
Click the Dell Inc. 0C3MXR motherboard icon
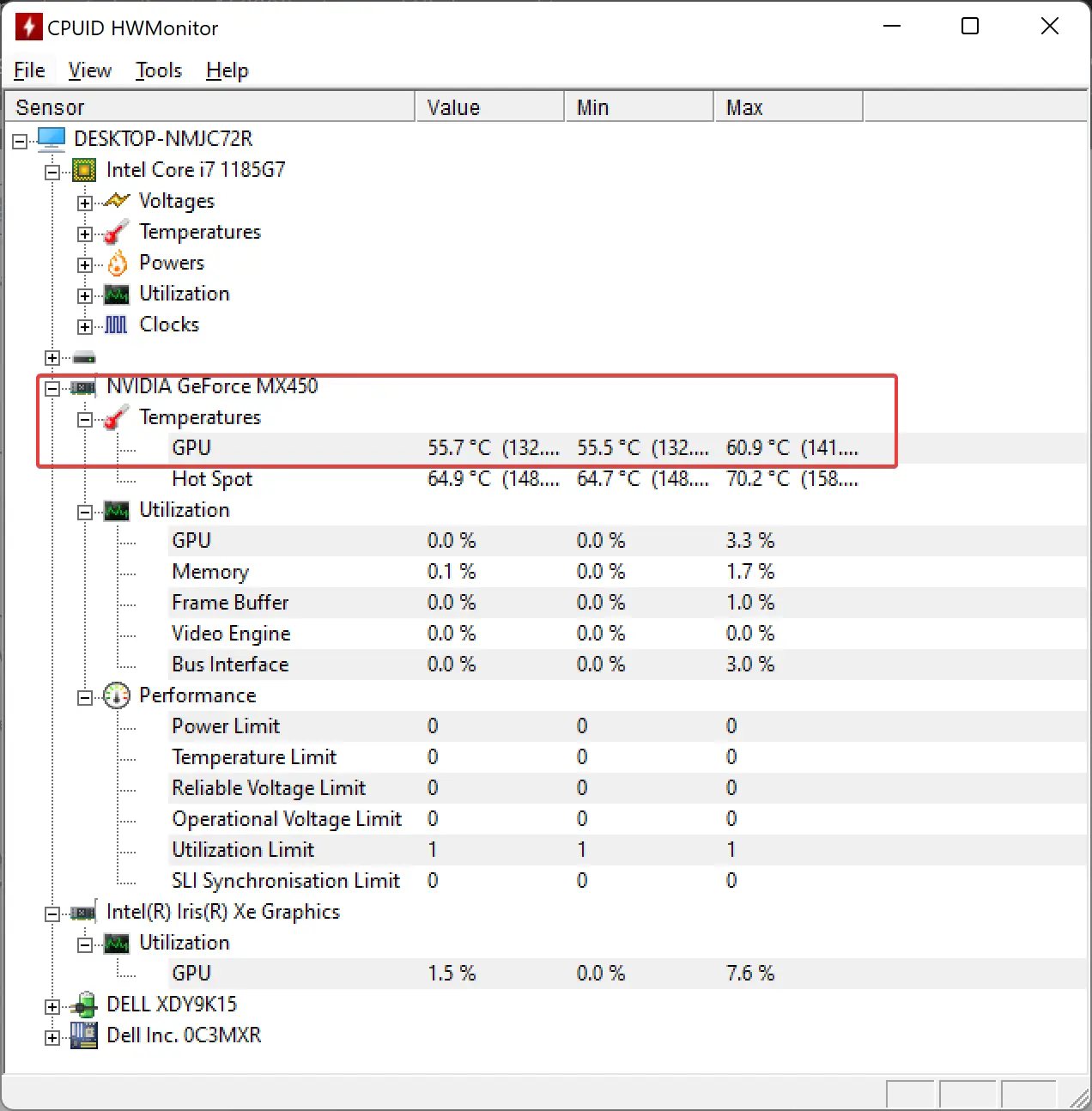[84, 1035]
